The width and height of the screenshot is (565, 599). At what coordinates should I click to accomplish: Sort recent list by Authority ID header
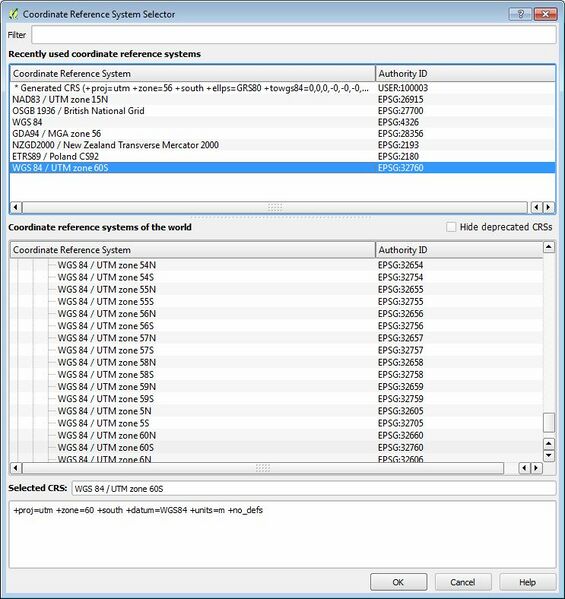[x=465, y=73]
